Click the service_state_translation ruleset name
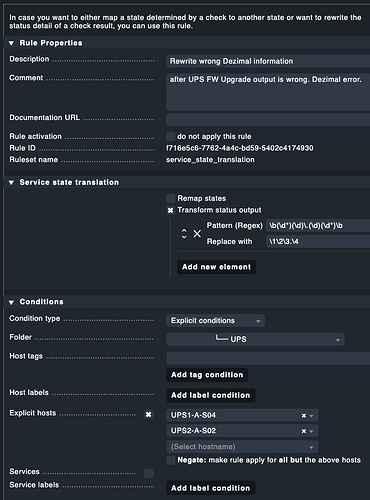This screenshot has width=370, height=500. [x=210, y=160]
